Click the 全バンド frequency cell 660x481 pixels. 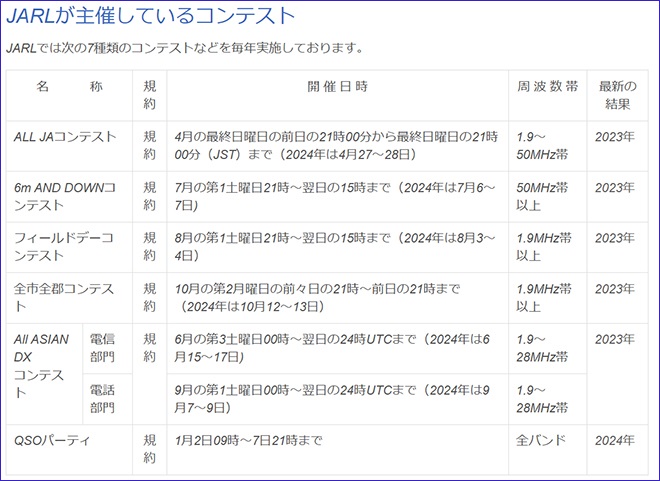[x=548, y=449]
